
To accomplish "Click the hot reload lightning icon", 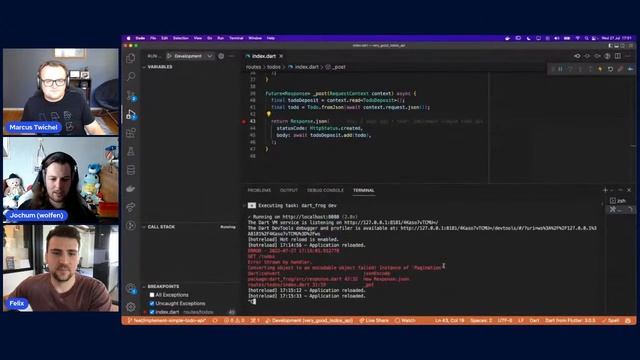I will click(x=600, y=69).
